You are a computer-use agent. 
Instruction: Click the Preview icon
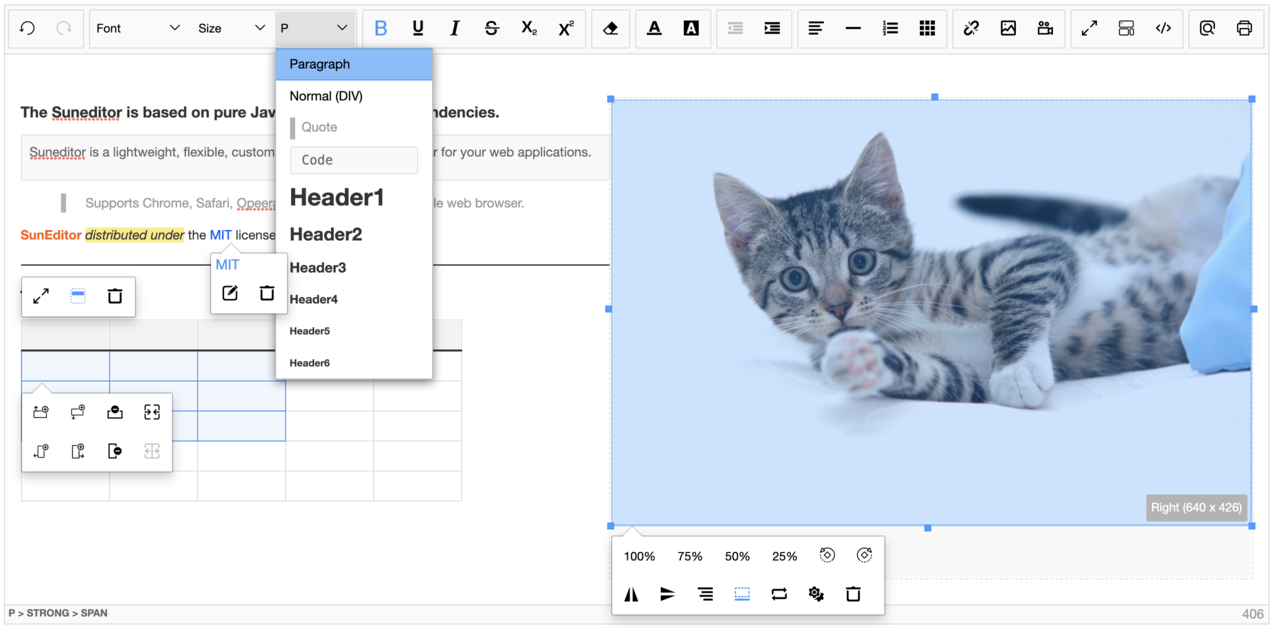[1207, 28]
